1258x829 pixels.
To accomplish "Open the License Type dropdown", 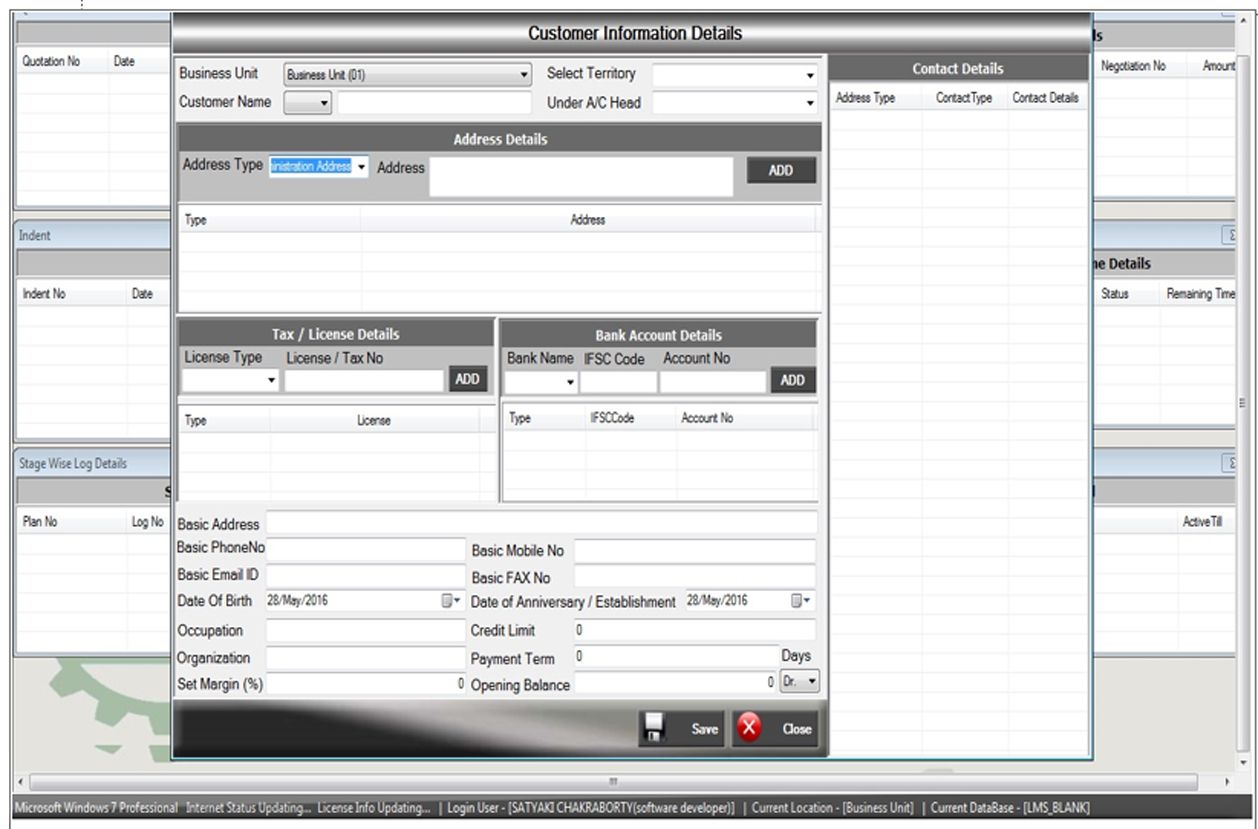I will pyautogui.click(x=272, y=381).
